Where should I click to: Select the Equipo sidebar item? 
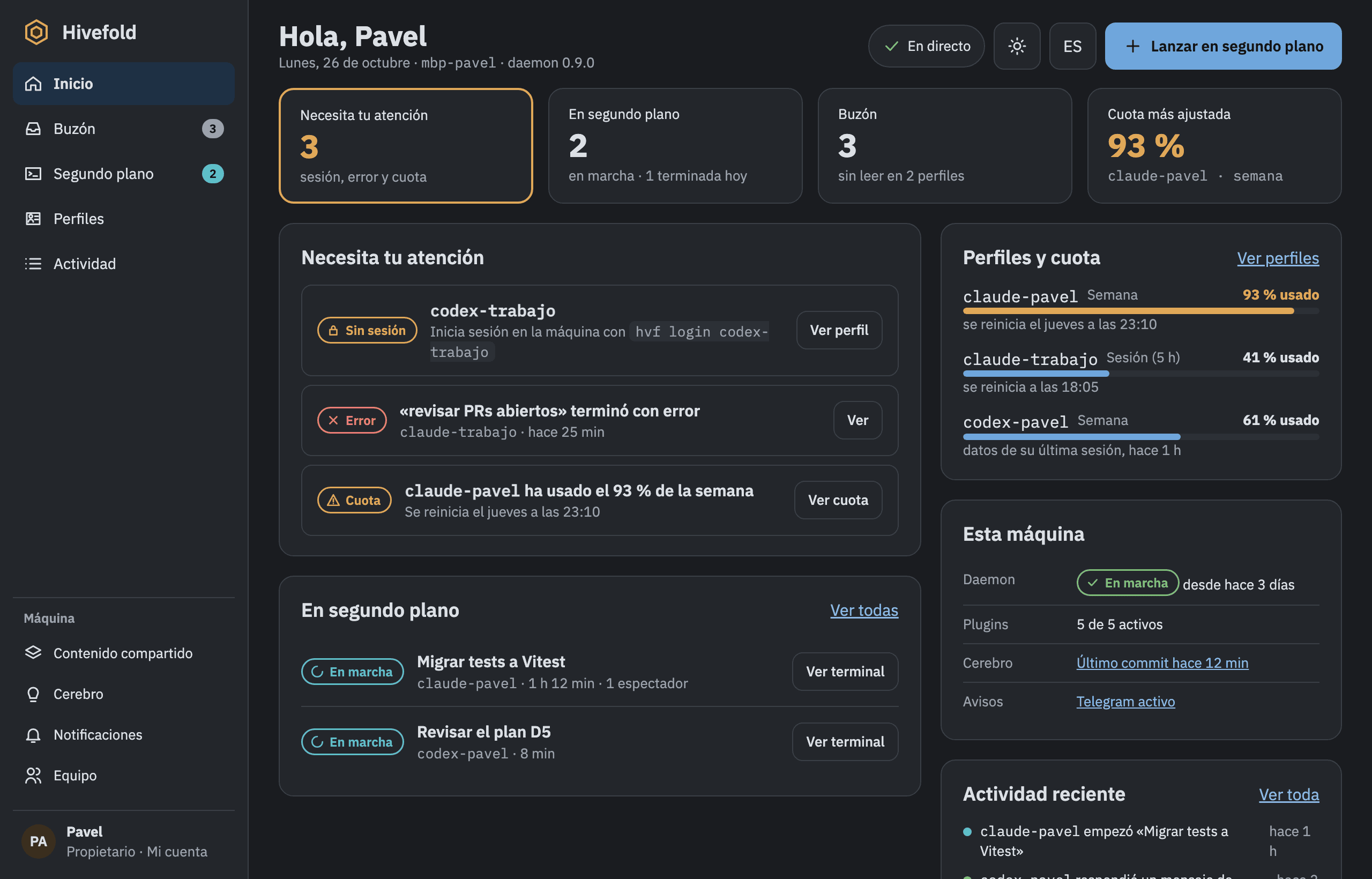click(124, 775)
